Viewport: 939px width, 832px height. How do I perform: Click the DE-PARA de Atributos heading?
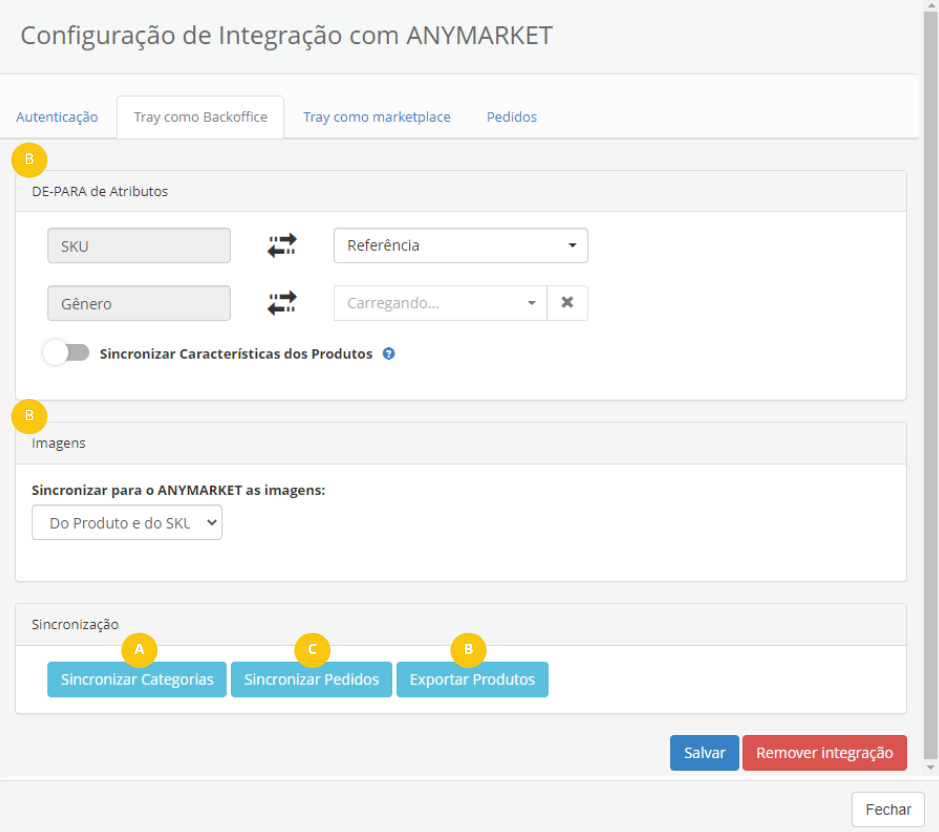100,192
